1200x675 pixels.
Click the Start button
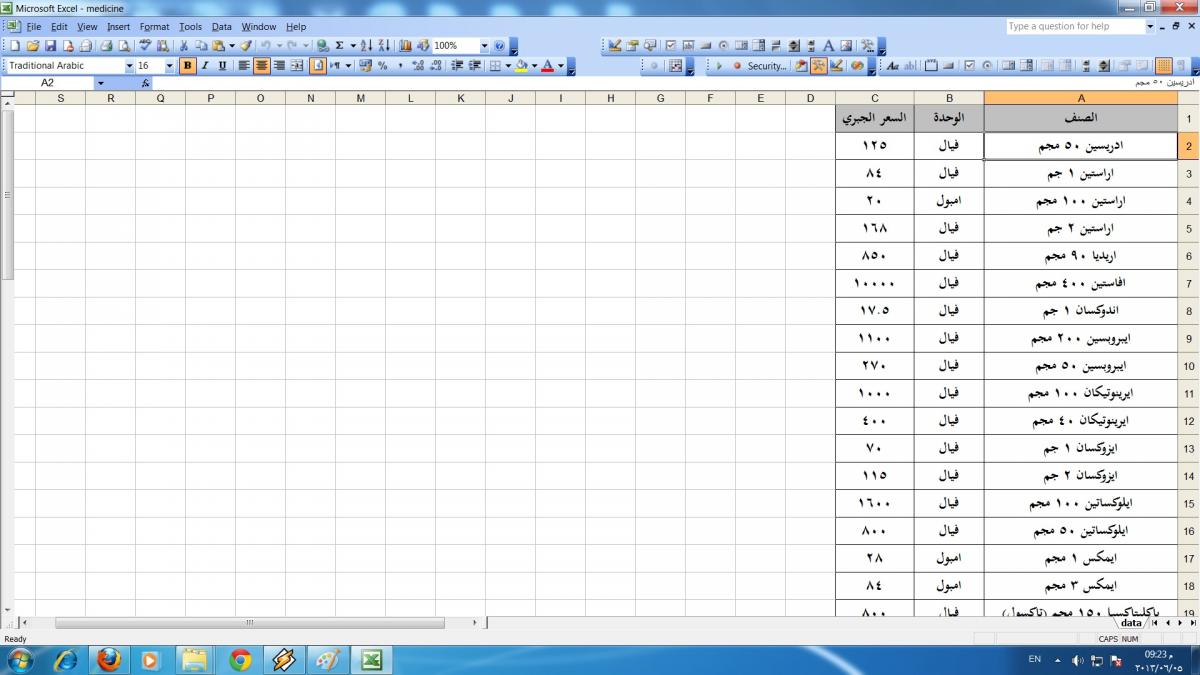[19, 660]
